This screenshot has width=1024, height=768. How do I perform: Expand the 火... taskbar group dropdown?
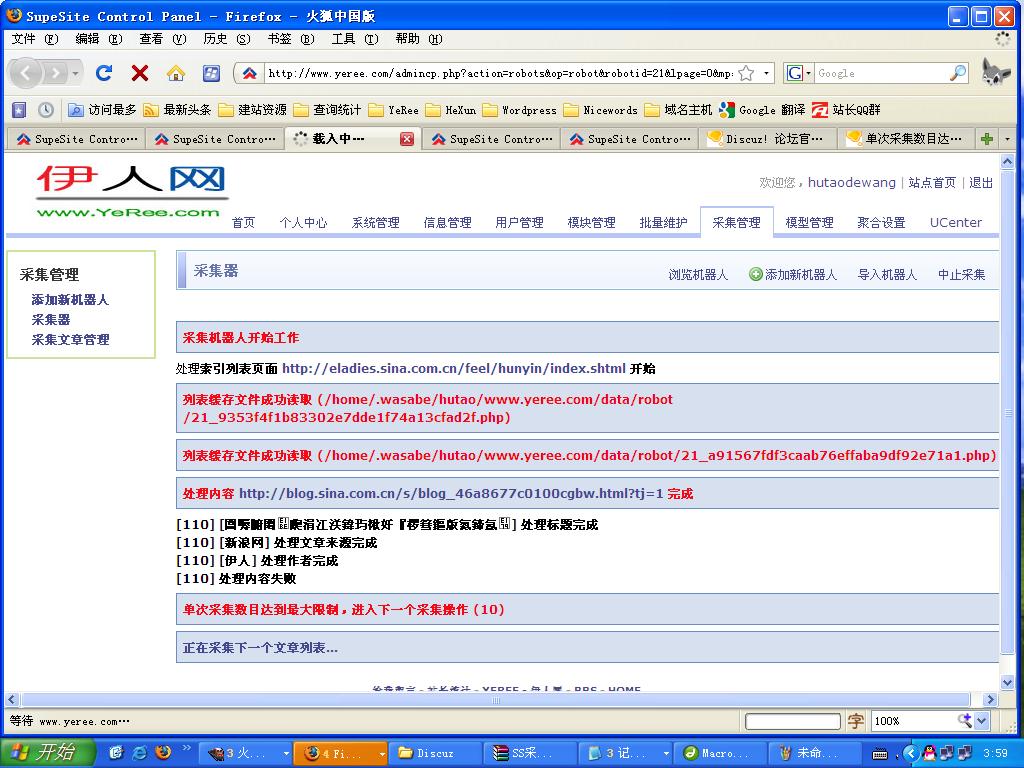click(x=285, y=753)
